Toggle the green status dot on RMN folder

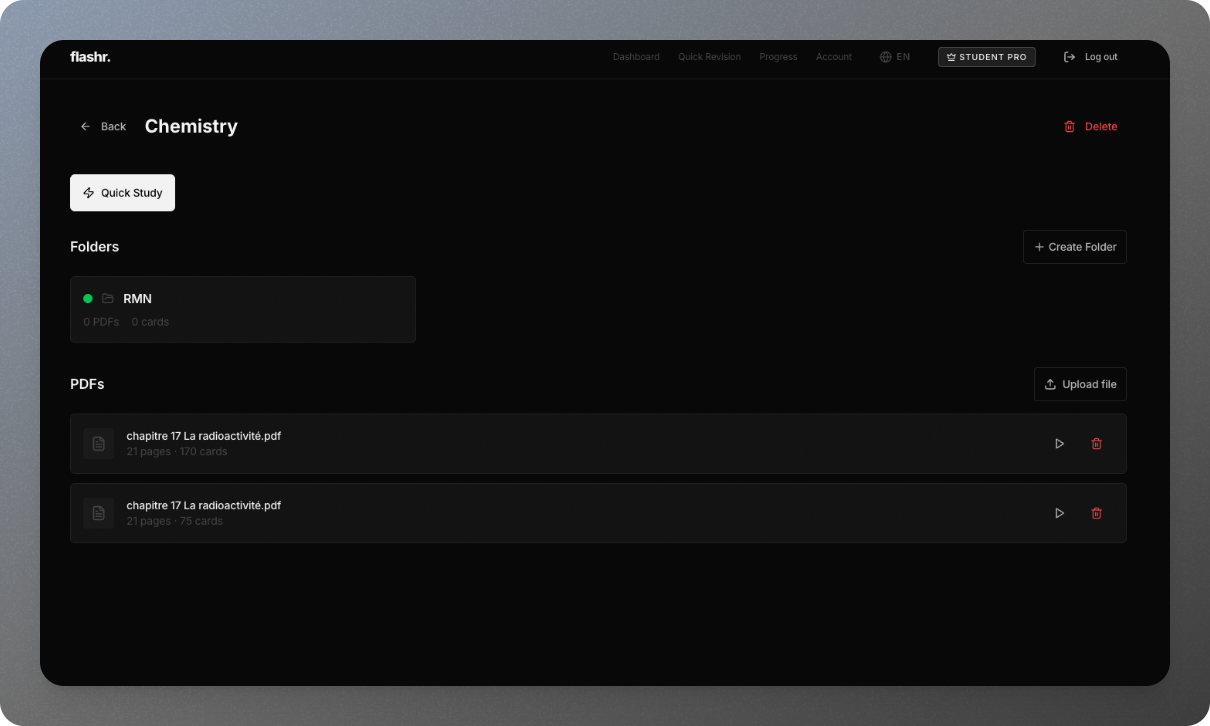87,298
